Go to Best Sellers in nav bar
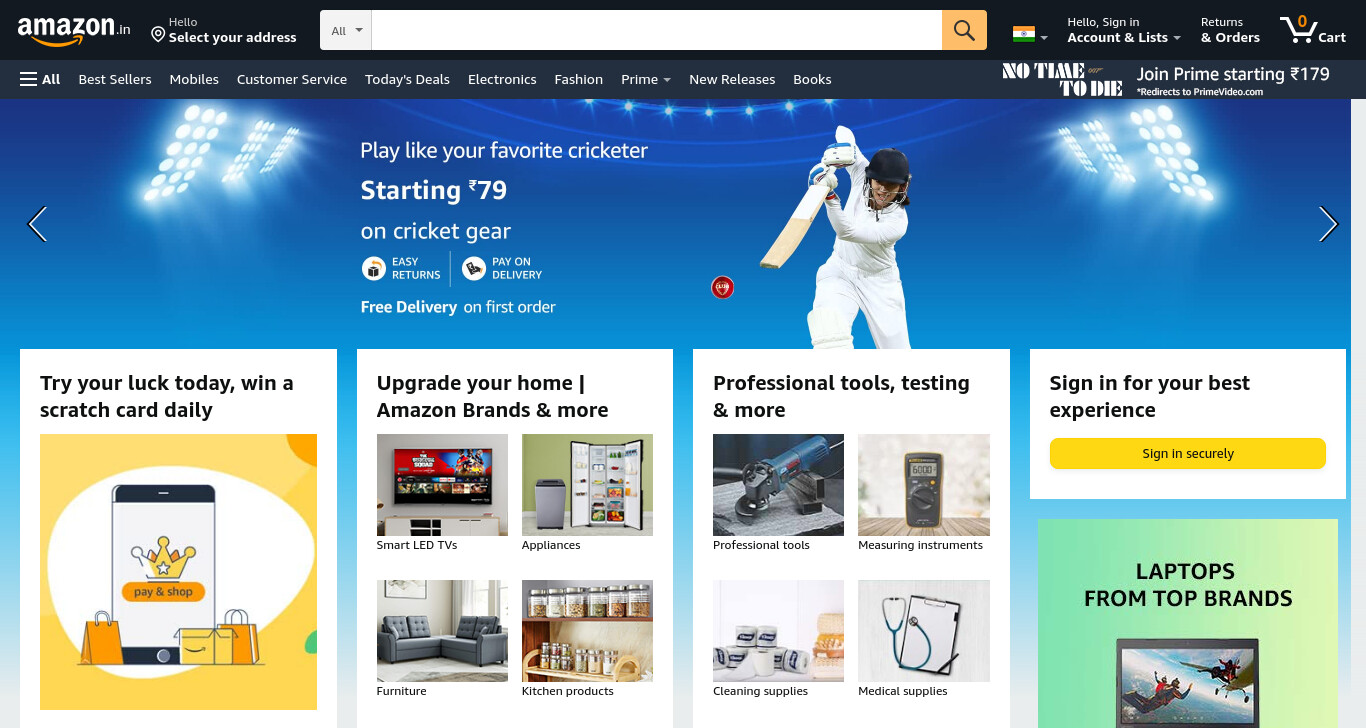The width and height of the screenshot is (1366, 728). point(115,79)
